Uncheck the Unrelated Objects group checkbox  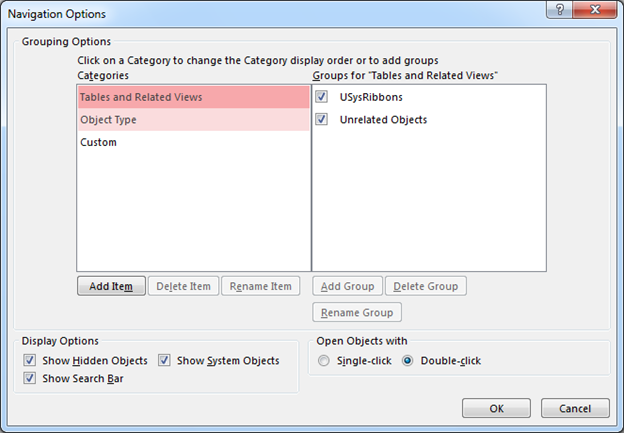pos(322,119)
